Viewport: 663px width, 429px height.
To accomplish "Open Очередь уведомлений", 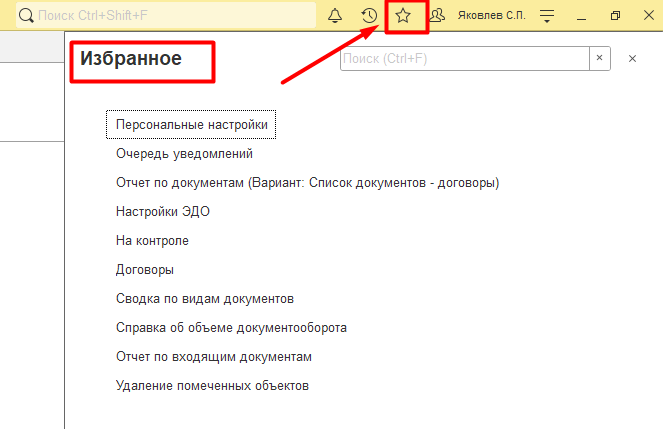I will (184, 153).
